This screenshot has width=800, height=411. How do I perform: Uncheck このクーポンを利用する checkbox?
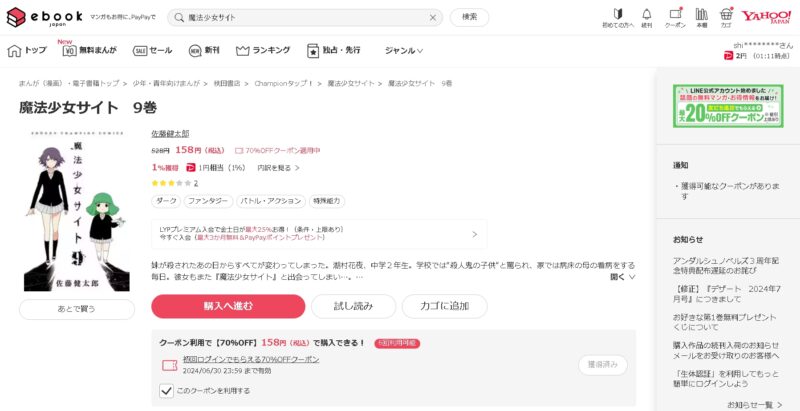pos(167,390)
